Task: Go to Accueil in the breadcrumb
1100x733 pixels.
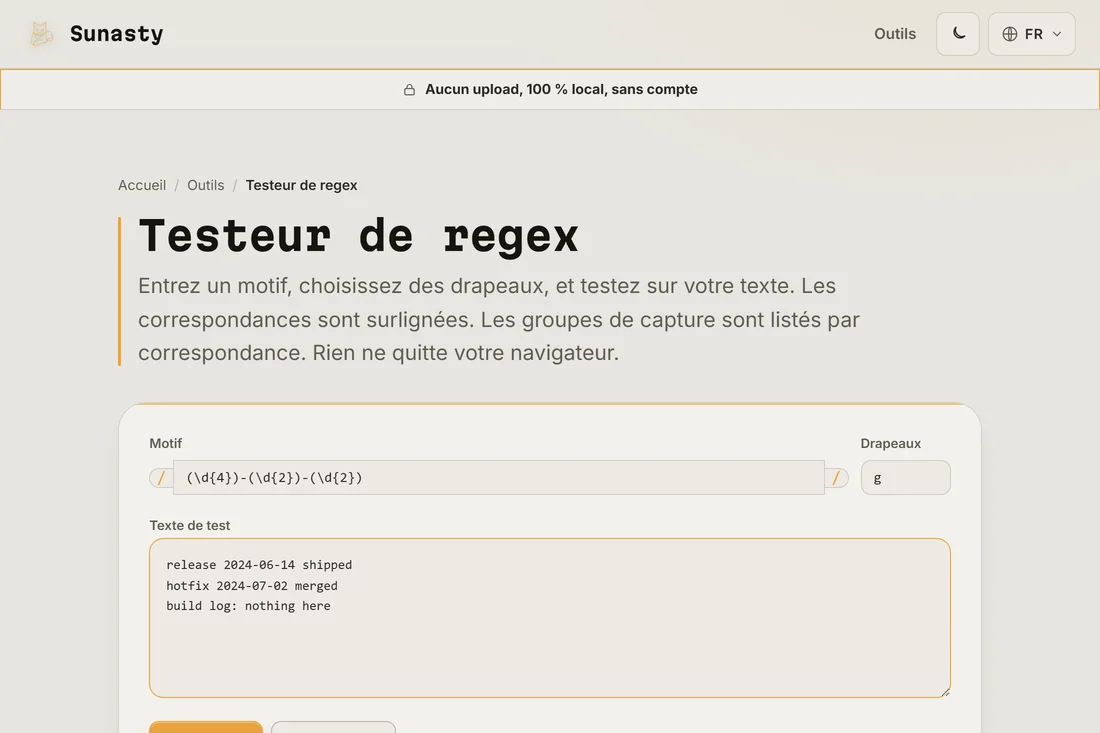Action: [142, 185]
